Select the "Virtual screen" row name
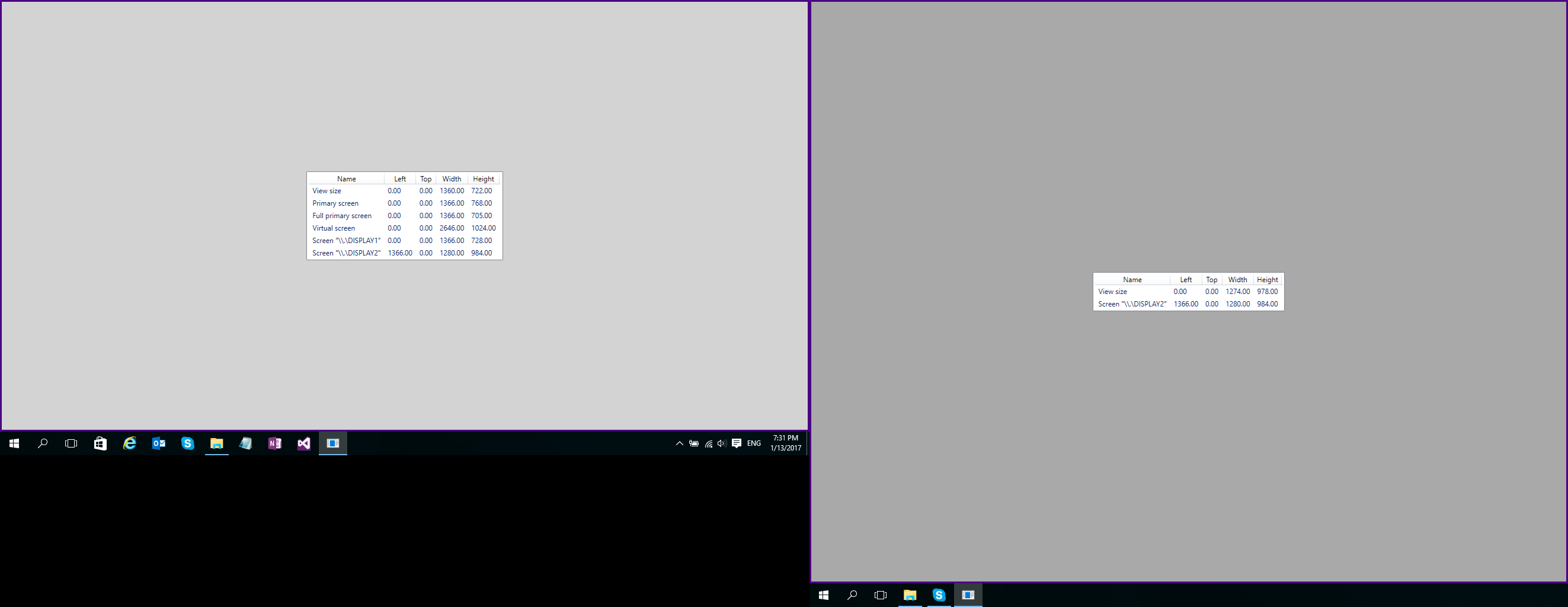1568x607 pixels. pyautogui.click(x=334, y=228)
